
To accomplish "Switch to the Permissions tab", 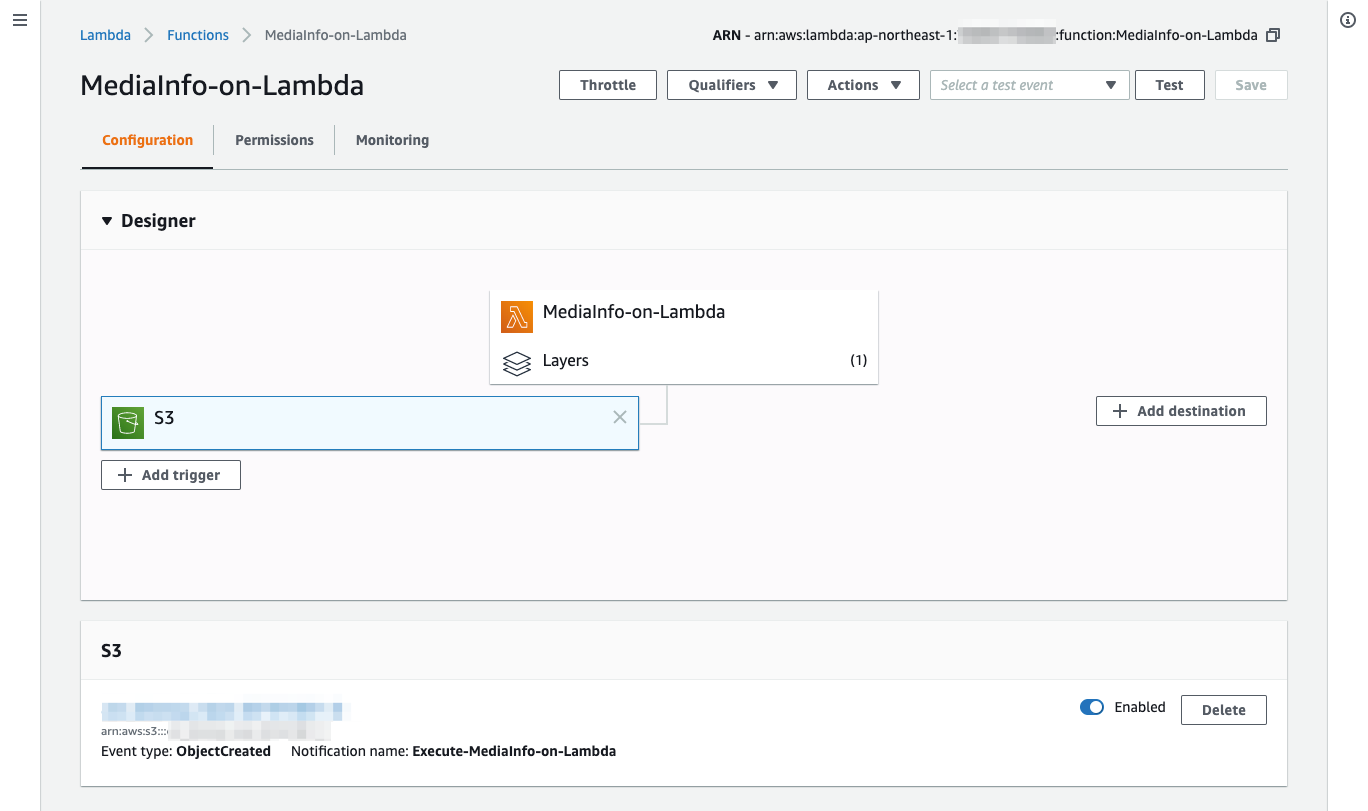I will pyautogui.click(x=273, y=140).
